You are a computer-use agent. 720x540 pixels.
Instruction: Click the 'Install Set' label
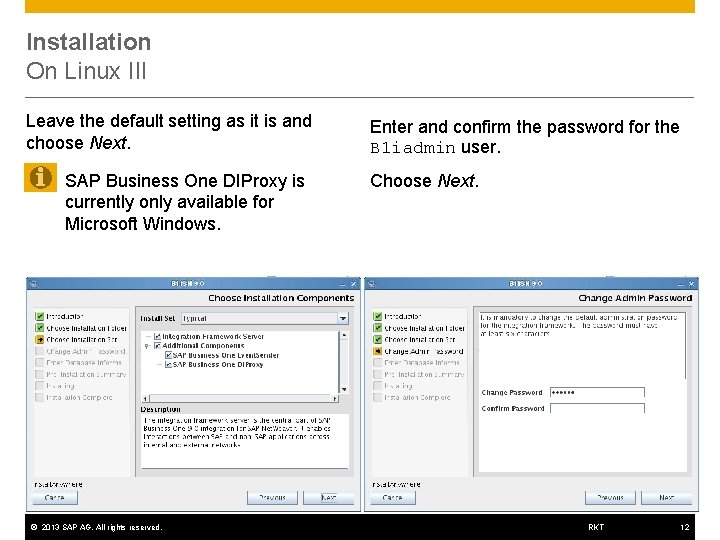[158, 318]
